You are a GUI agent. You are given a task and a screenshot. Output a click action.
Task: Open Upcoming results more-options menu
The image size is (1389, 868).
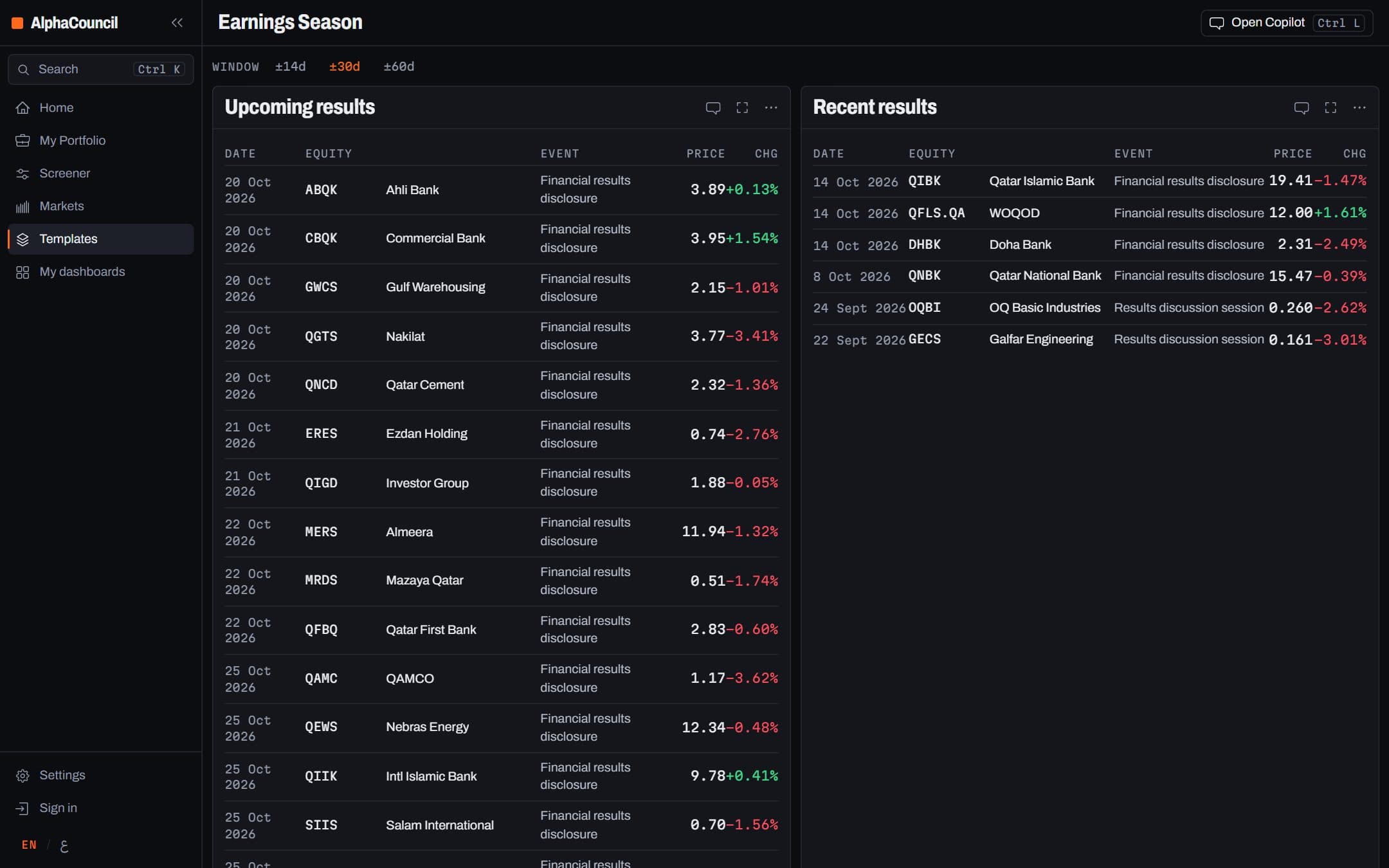(x=770, y=107)
